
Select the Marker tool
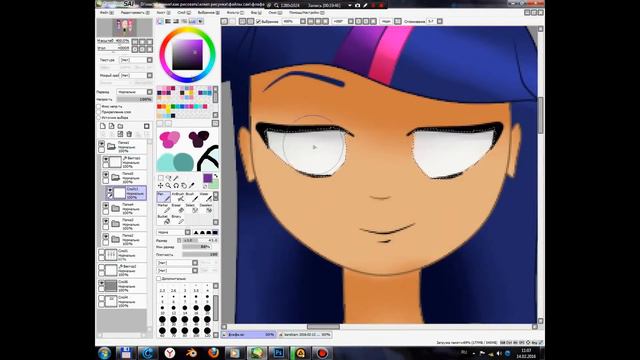163,208
